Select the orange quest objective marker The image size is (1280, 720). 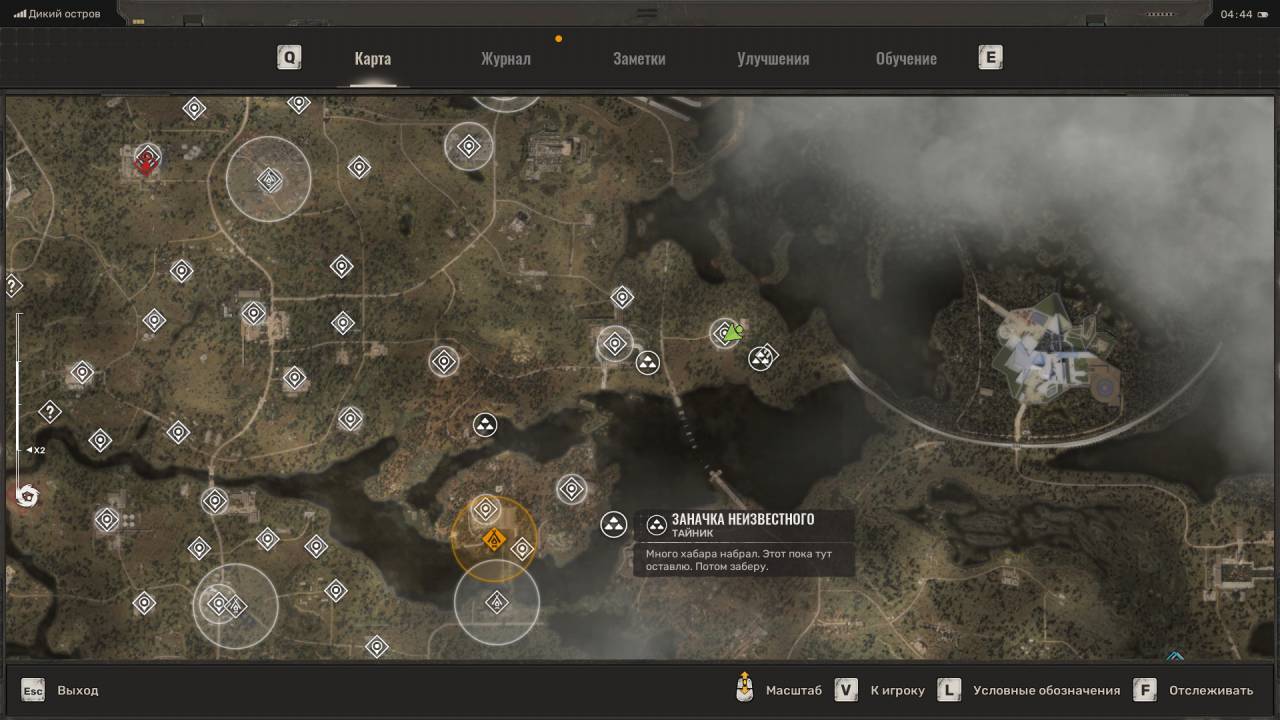pos(492,541)
